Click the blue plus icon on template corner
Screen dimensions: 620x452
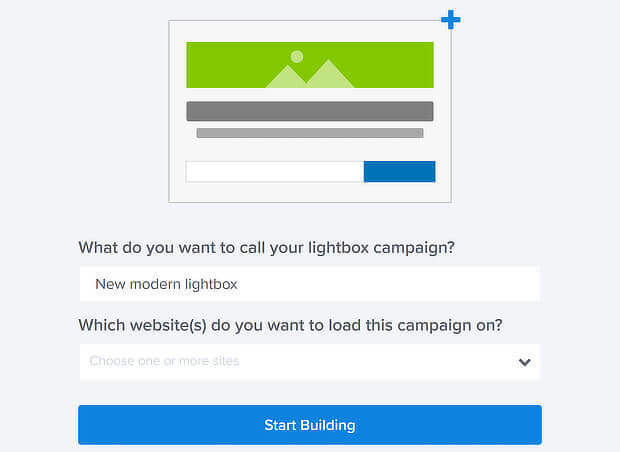click(x=451, y=19)
